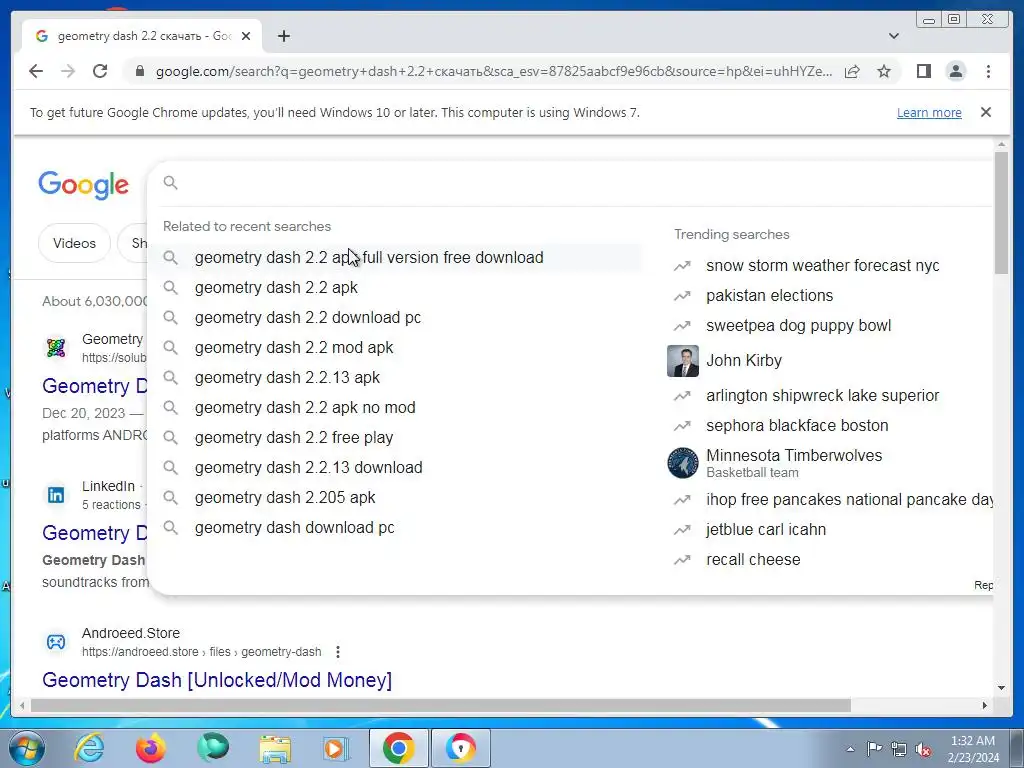Open the Chrome three-dot menu
The height and width of the screenshot is (768, 1024).
[x=989, y=71]
